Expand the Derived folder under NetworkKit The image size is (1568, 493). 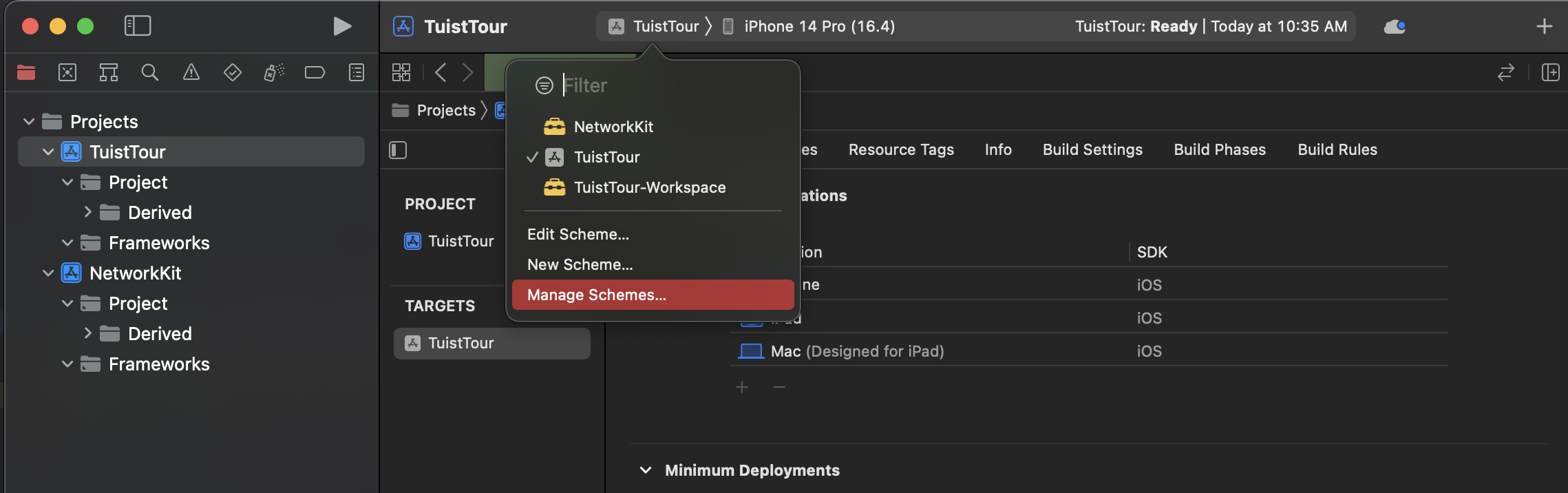(87, 333)
